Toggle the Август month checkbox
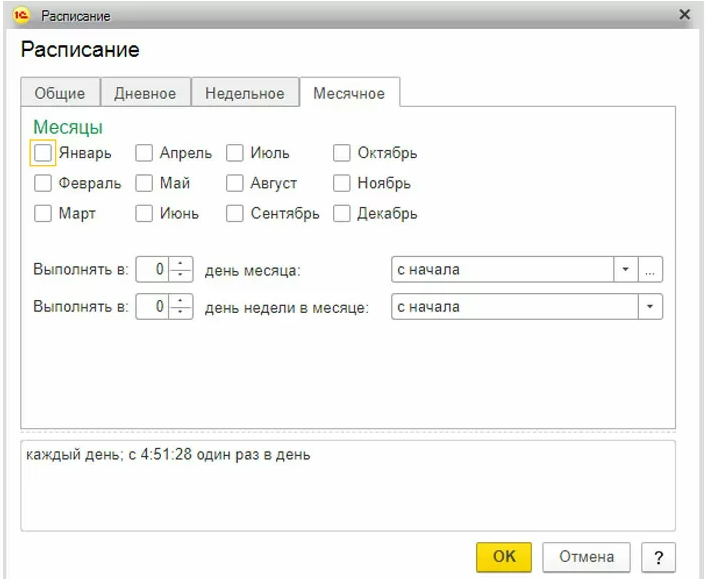 coord(235,183)
